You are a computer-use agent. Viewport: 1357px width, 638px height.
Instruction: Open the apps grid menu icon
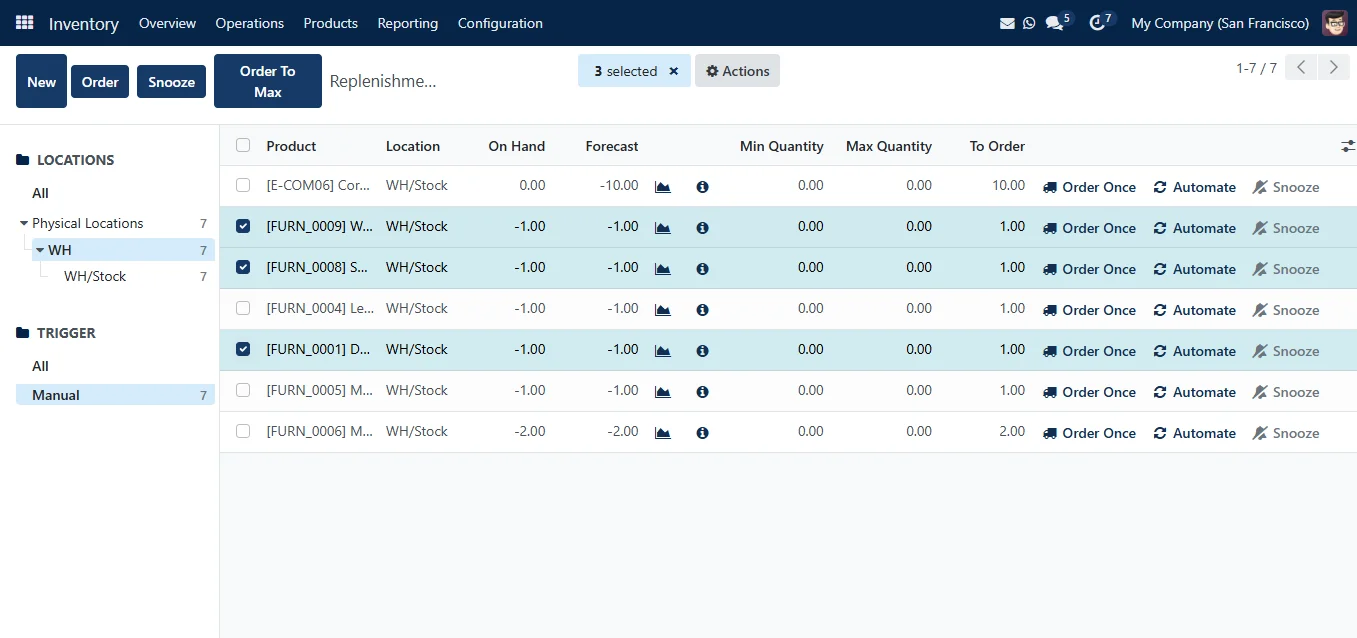click(x=25, y=23)
